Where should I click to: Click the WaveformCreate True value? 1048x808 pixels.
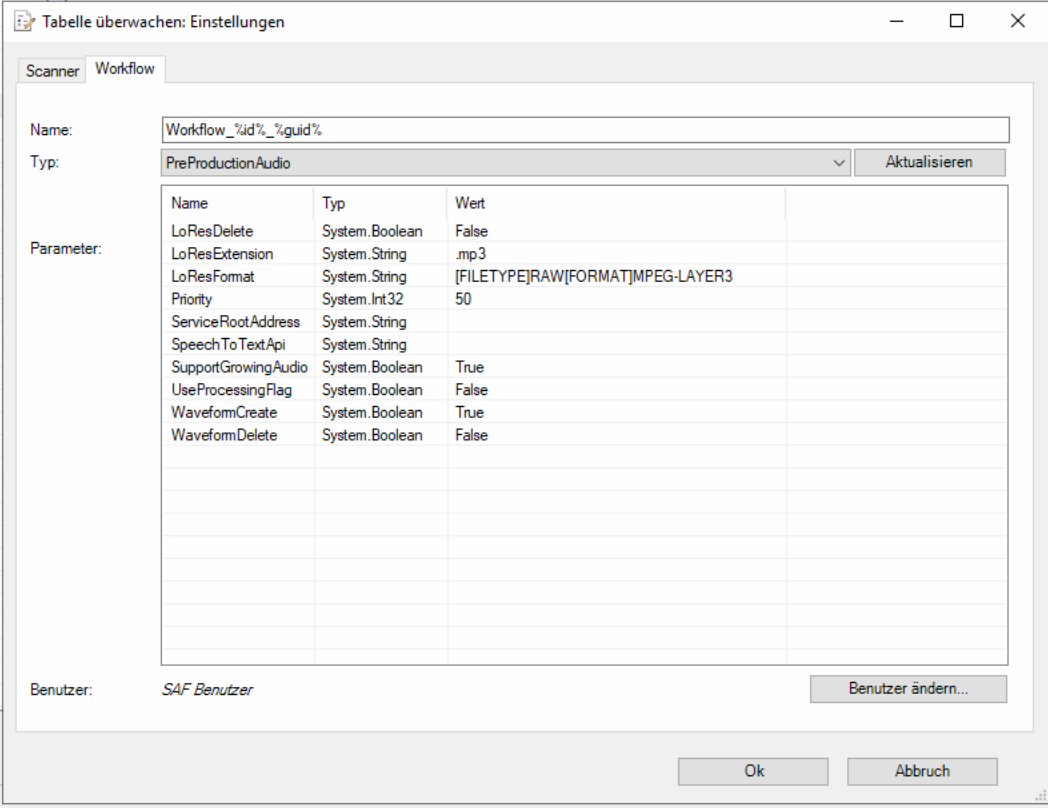tap(469, 412)
